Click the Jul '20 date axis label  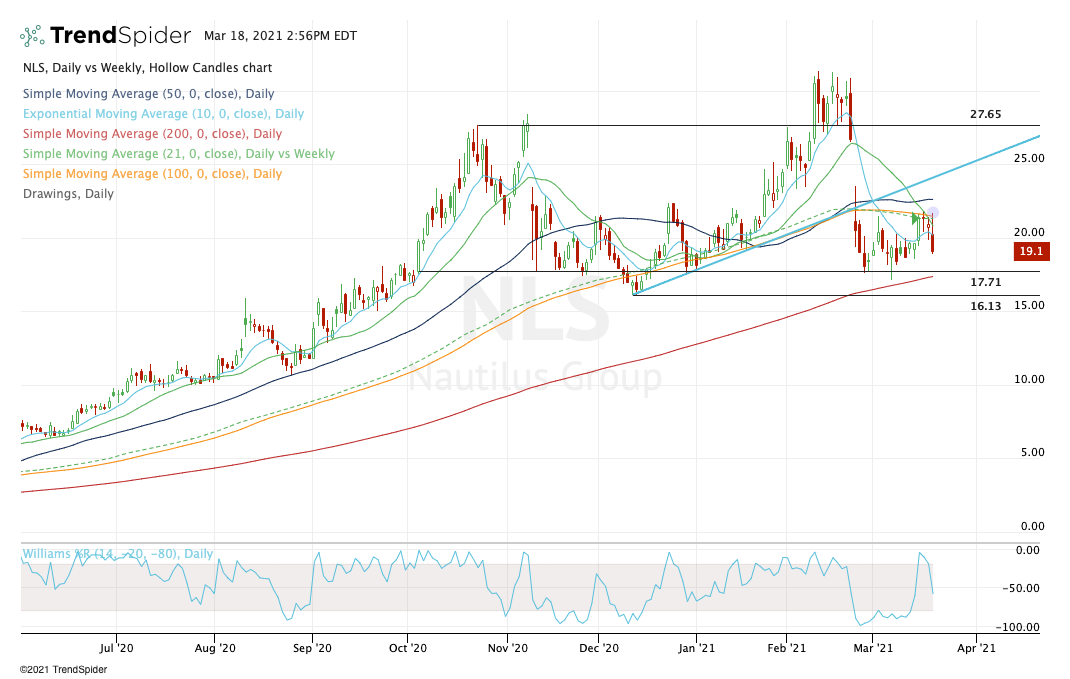click(117, 648)
